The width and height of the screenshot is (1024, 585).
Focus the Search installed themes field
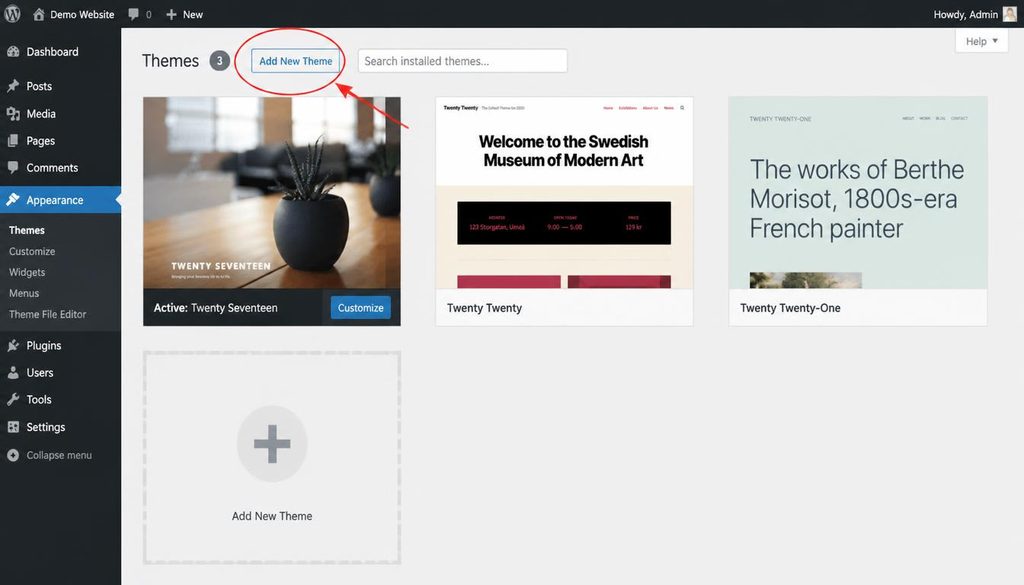click(x=462, y=61)
